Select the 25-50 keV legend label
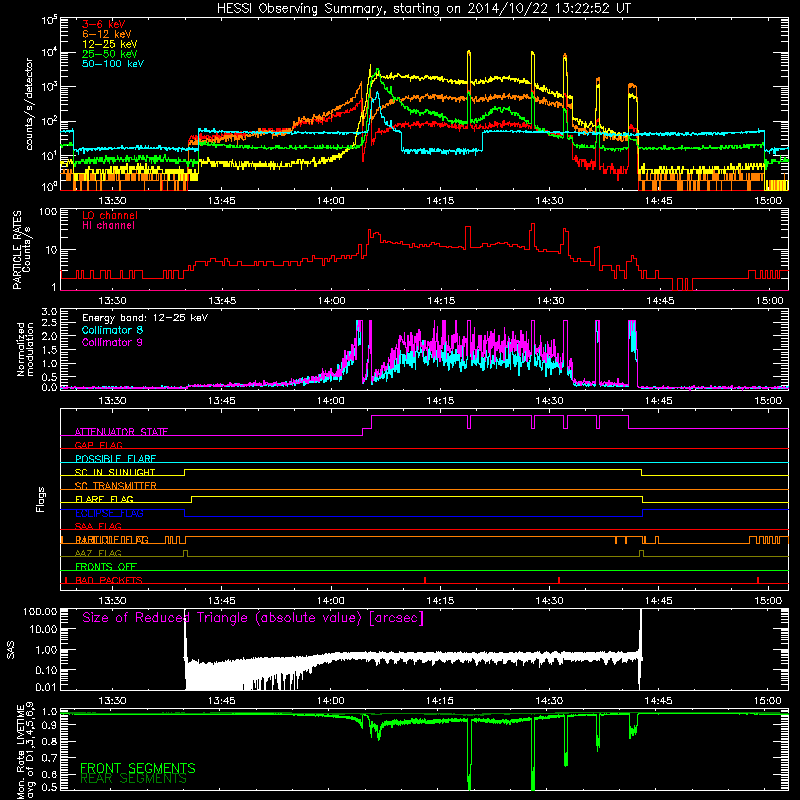The width and height of the screenshot is (800, 800). tap(110, 54)
